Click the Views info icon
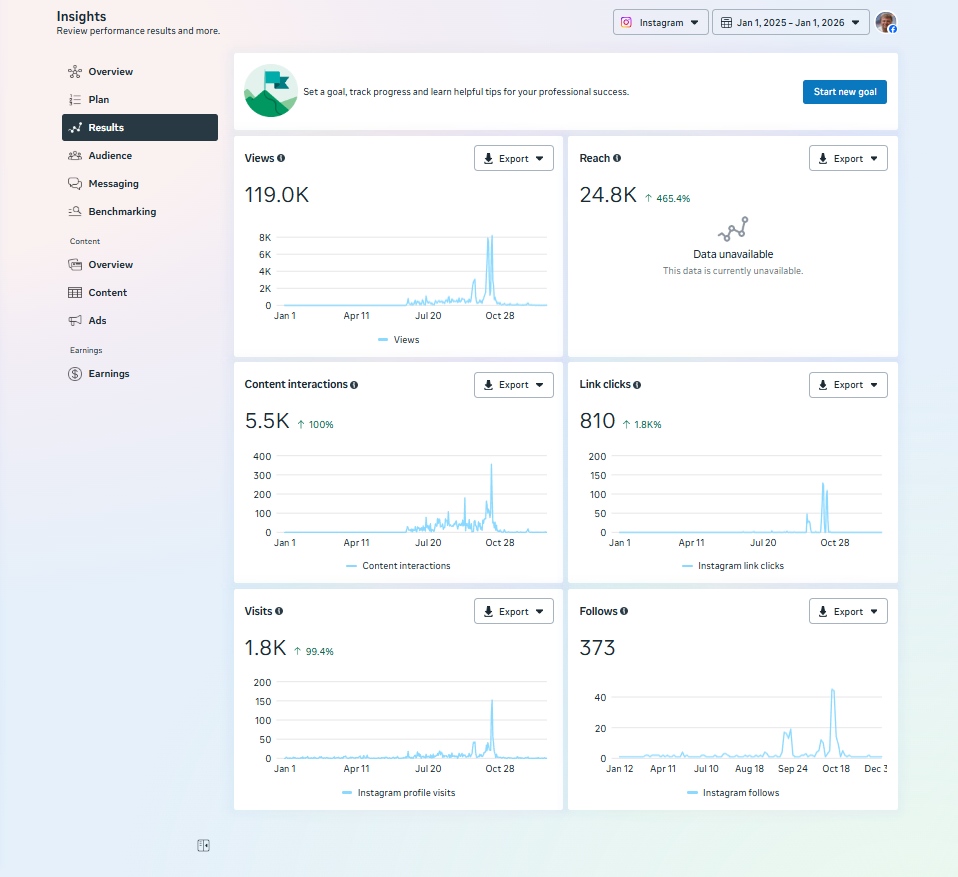Screen dimensions: 958x877 point(281,158)
